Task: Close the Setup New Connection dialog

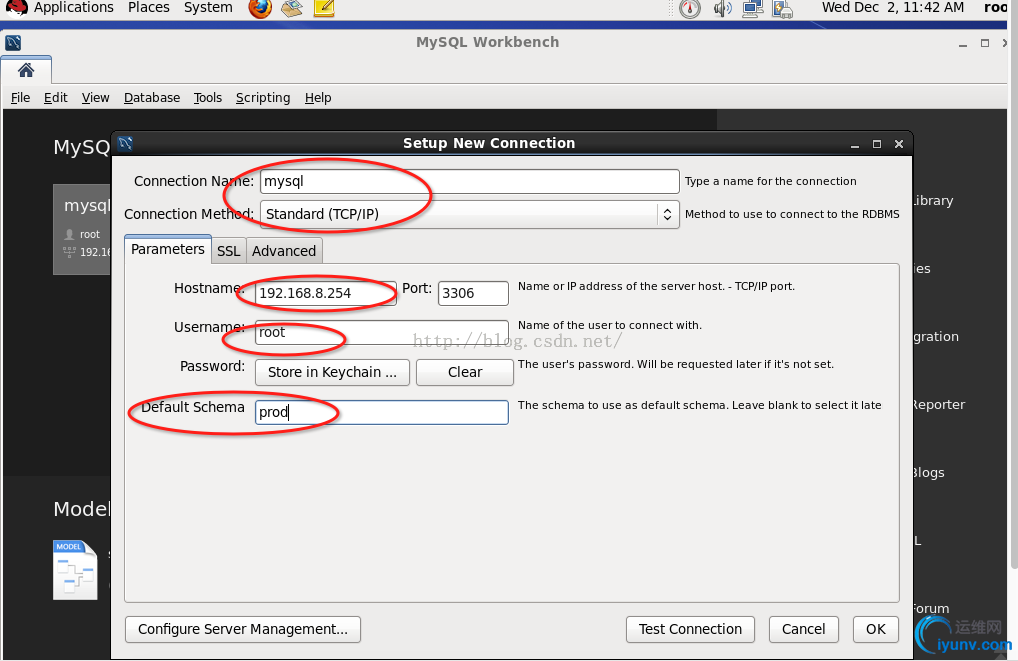Action: click(x=899, y=144)
